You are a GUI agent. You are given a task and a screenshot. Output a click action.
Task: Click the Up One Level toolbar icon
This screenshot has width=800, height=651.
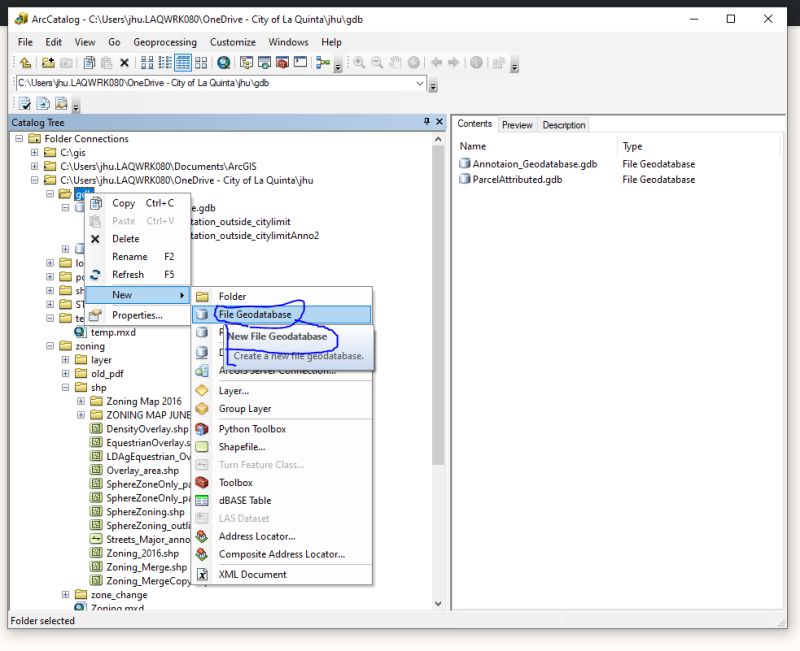[24, 62]
